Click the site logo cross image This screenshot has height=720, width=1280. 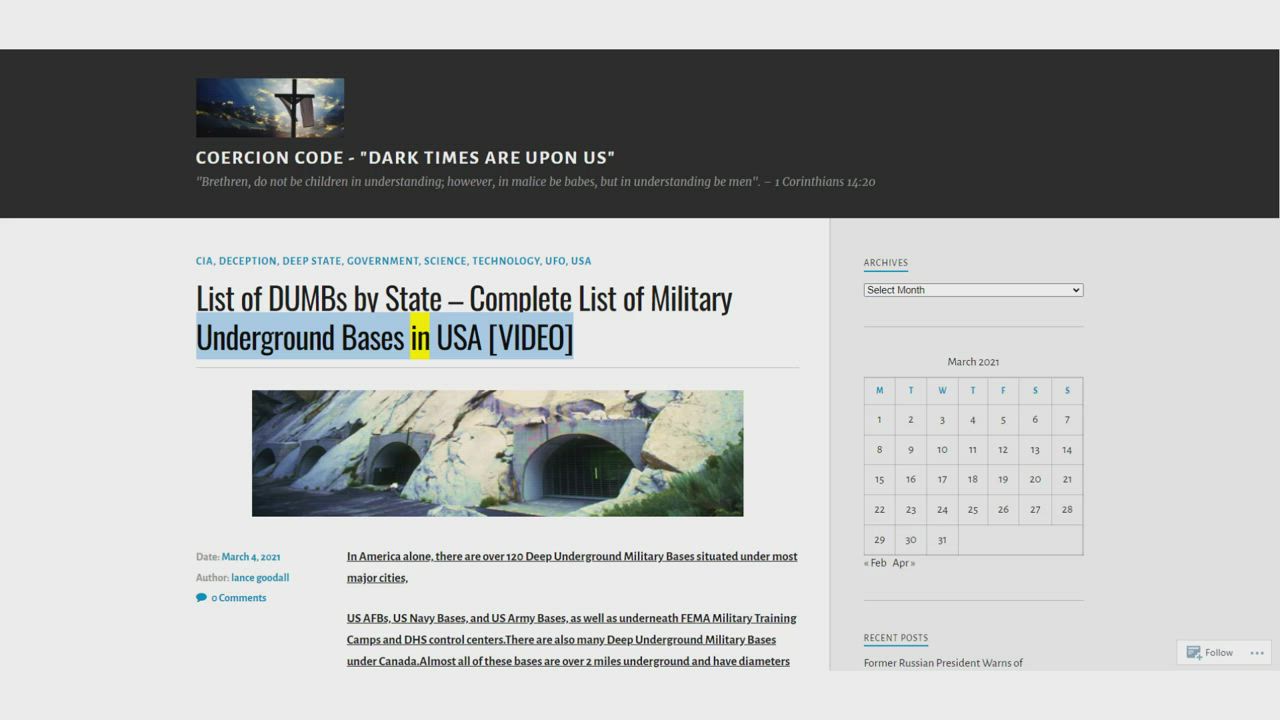[x=270, y=108]
